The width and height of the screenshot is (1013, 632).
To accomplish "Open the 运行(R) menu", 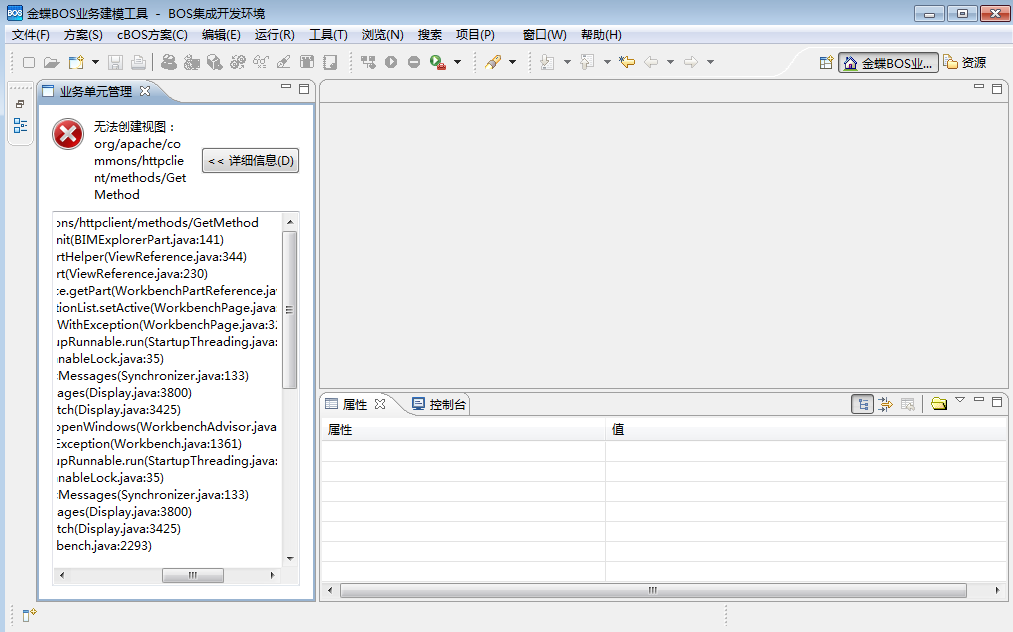I will 275,35.
